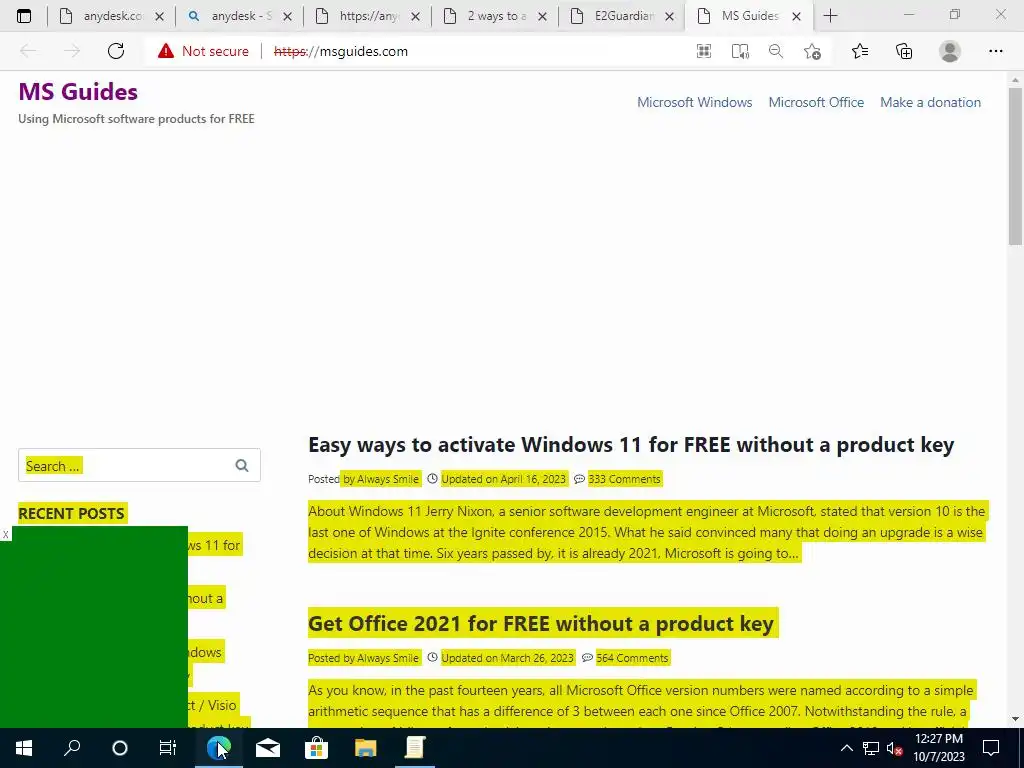Screen dimensions: 1024x768
Task: Open network status tray icon
Action: pos(870,748)
